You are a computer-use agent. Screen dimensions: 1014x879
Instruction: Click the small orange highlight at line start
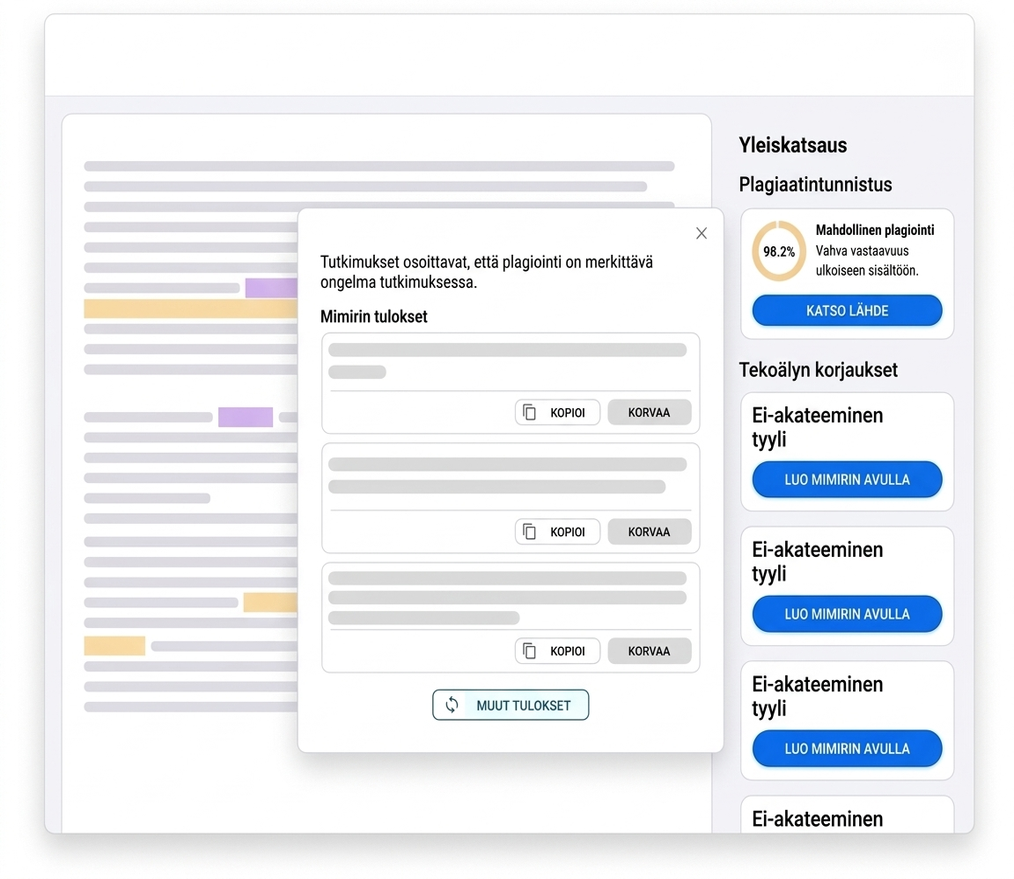click(114, 646)
